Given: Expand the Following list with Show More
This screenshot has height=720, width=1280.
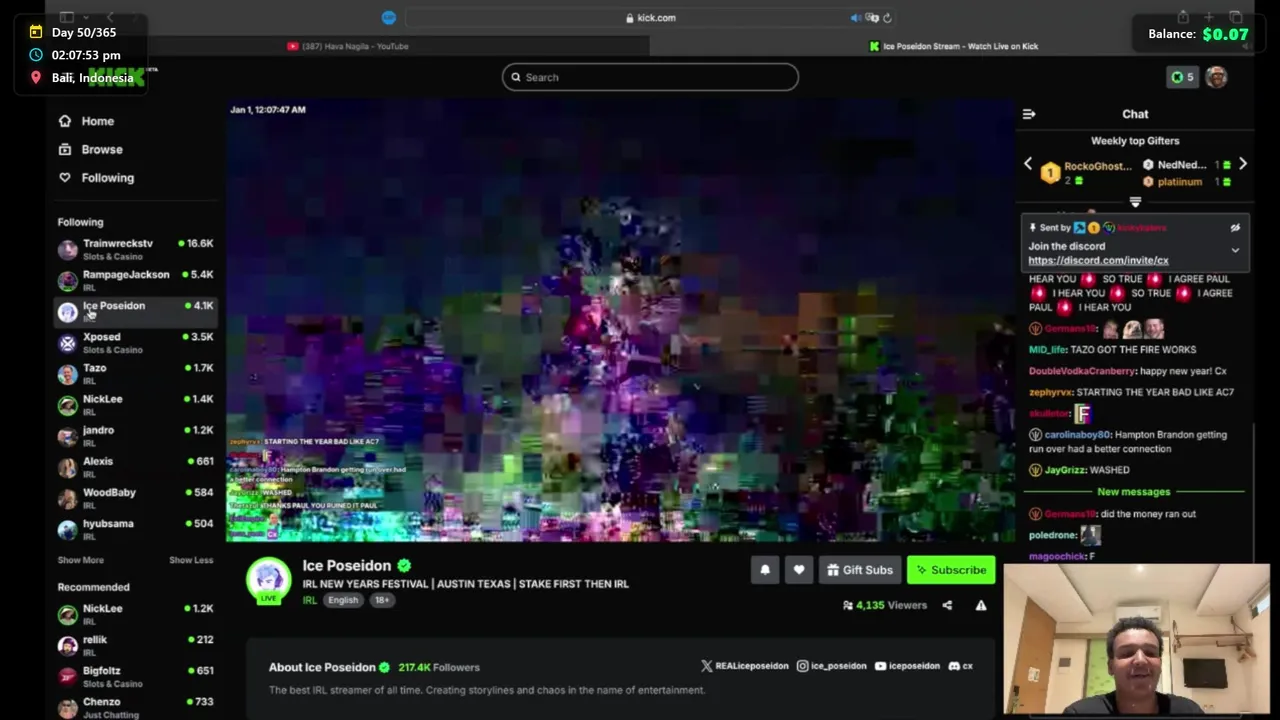Looking at the screenshot, I should coord(81,560).
